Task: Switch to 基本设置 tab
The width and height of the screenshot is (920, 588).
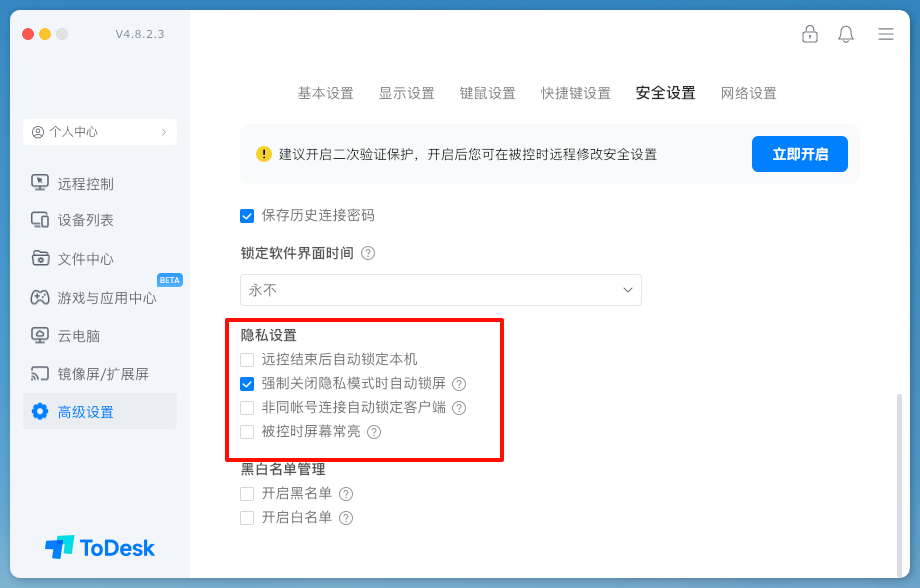Action: 325,93
